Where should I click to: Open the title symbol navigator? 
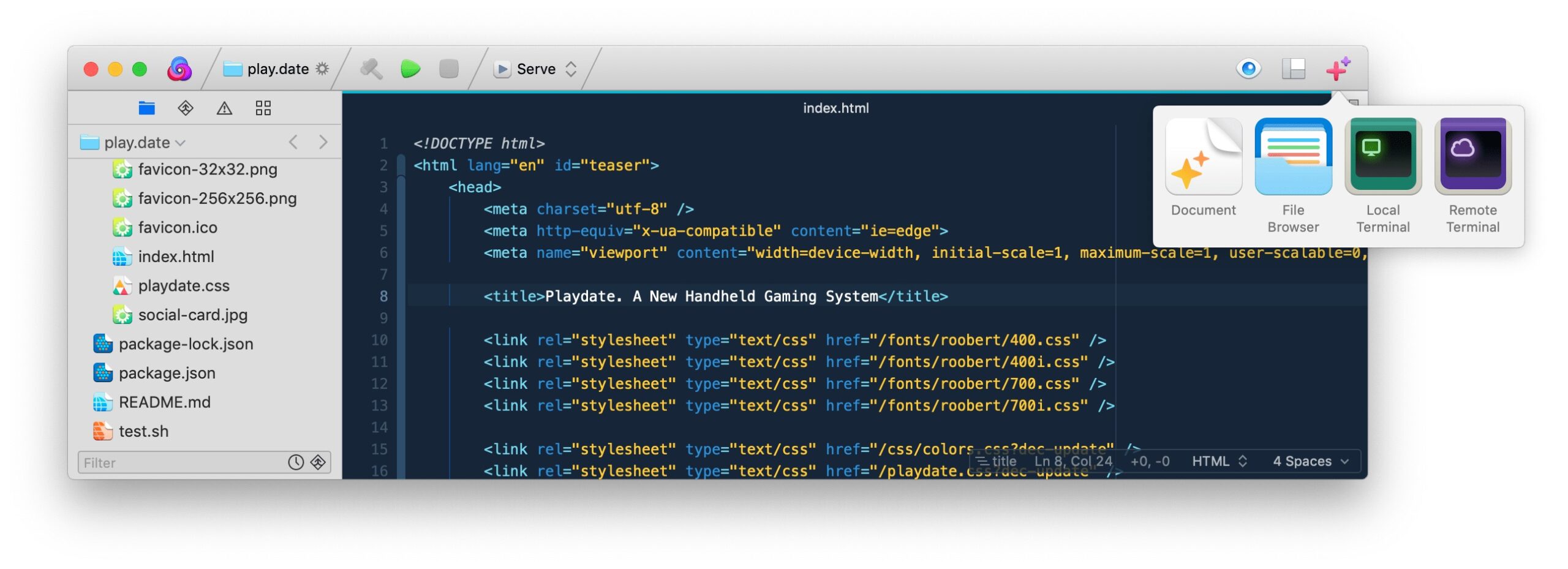[x=996, y=461]
